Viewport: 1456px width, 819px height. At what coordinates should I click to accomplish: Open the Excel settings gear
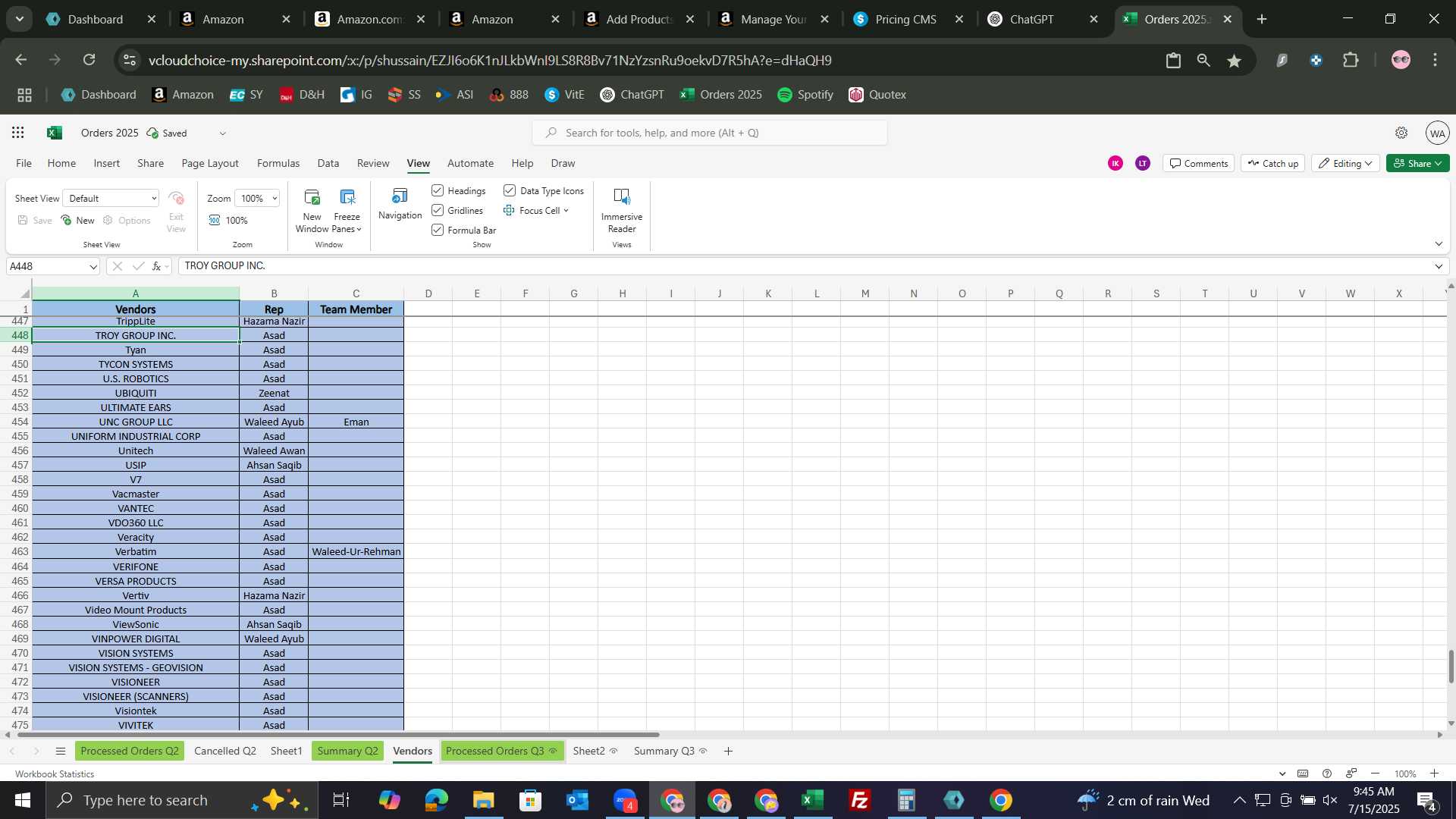(x=1401, y=133)
